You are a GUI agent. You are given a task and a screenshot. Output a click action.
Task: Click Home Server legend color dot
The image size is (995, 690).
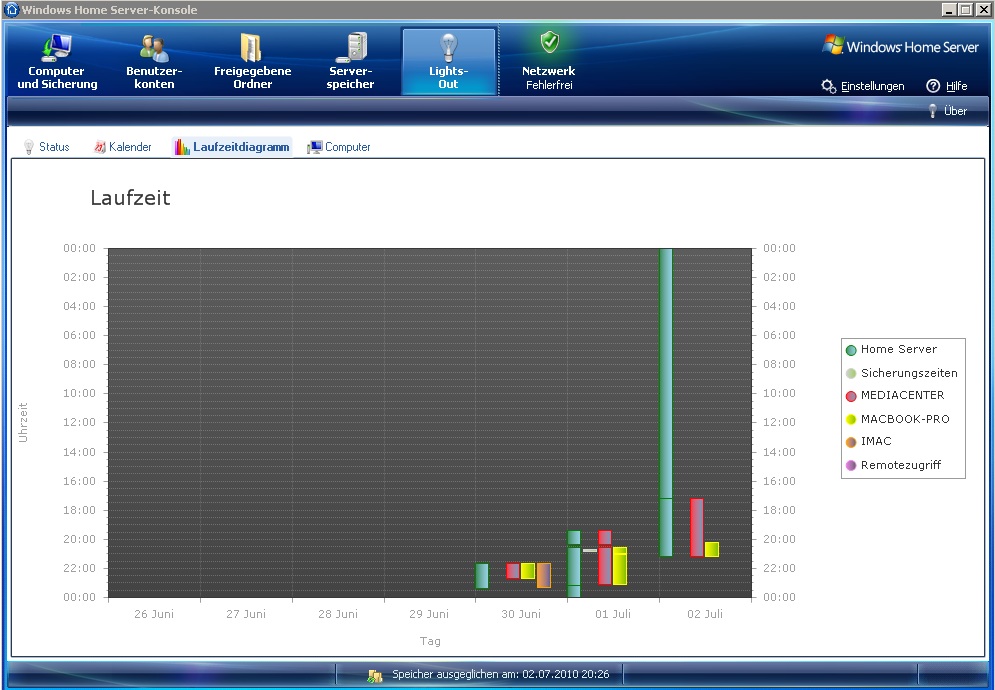851,350
